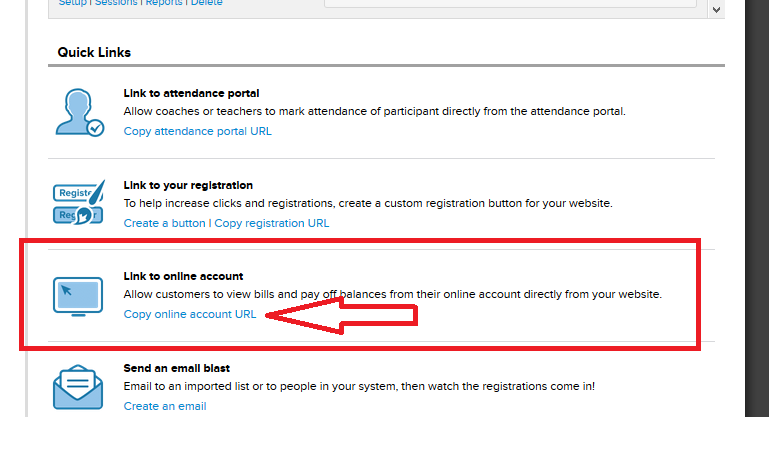Image resolution: width=769 pixels, height=468 pixels.
Task: Click the attendance portal person icon
Action: tap(79, 112)
